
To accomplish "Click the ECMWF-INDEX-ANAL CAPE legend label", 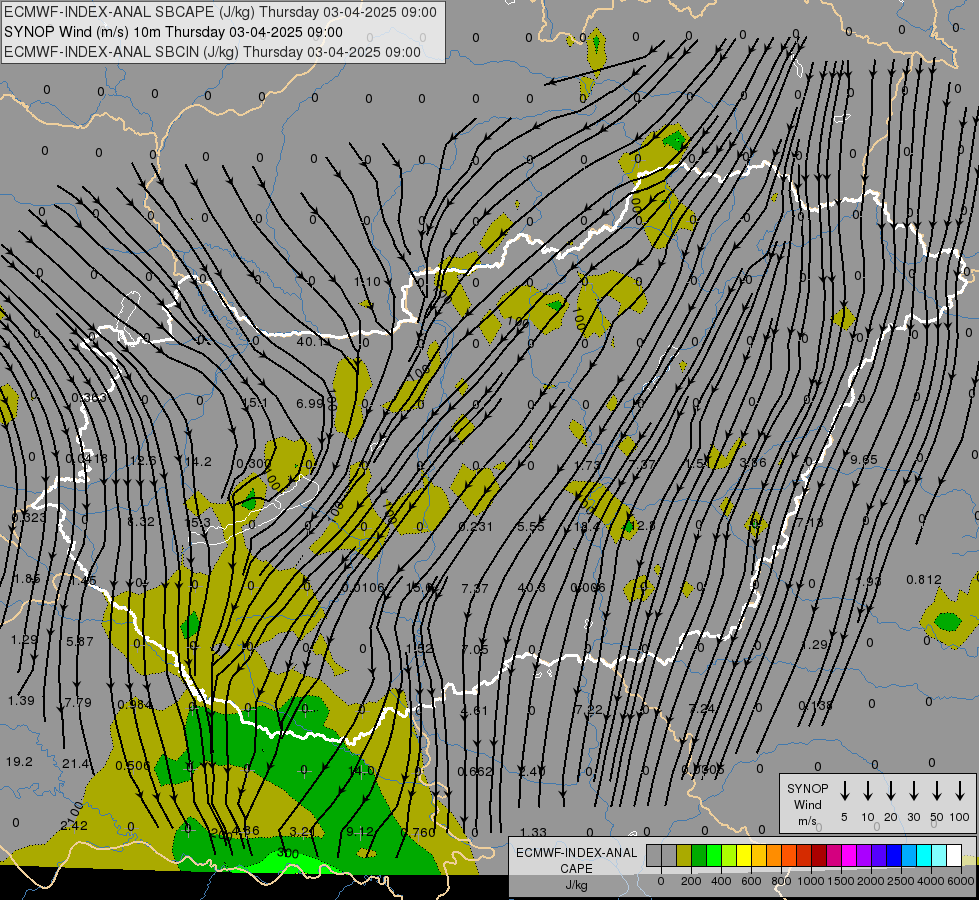I will pyautogui.click(x=576, y=861).
